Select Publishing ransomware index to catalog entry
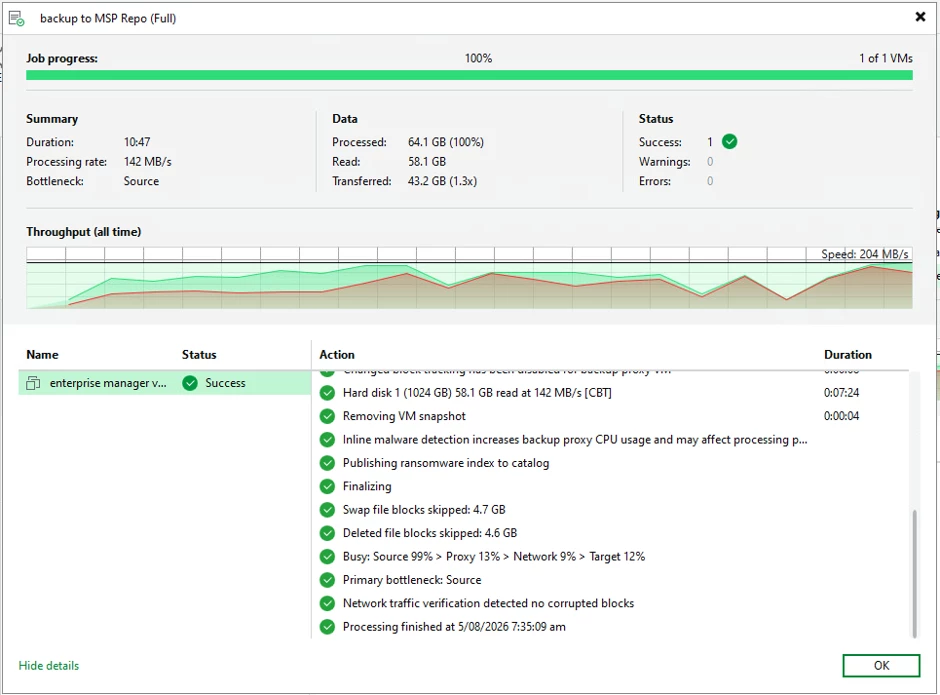This screenshot has height=695, width=940. tap(445, 463)
